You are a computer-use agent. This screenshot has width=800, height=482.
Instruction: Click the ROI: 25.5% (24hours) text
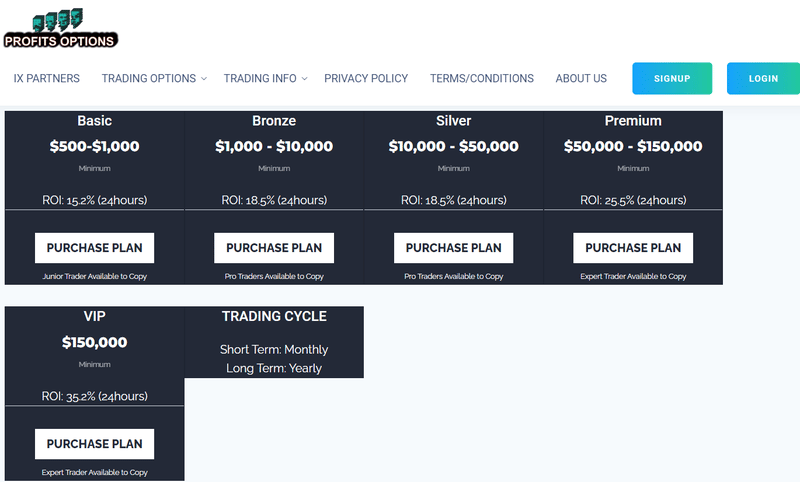633,200
